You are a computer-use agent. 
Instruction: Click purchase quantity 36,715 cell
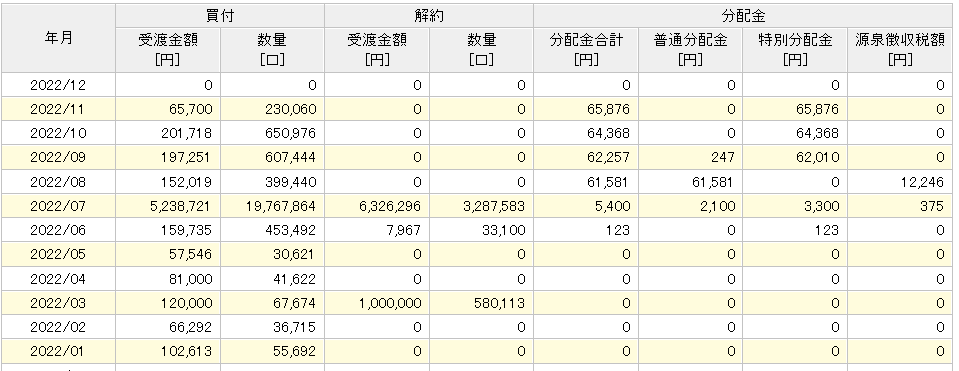[x=272, y=328]
